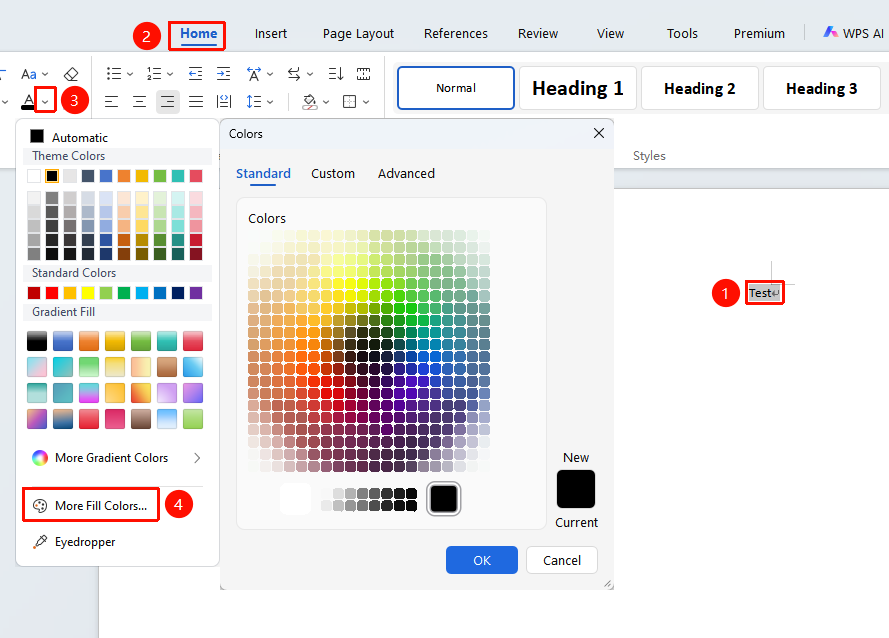Toggle right alignment for the paragraph
889x638 pixels.
(x=168, y=102)
